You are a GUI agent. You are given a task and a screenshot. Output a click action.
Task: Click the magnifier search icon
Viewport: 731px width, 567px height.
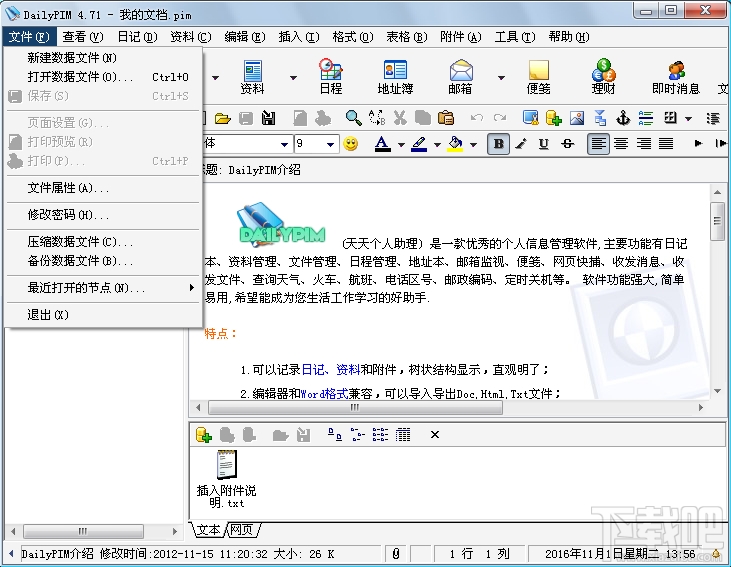pyautogui.click(x=353, y=118)
